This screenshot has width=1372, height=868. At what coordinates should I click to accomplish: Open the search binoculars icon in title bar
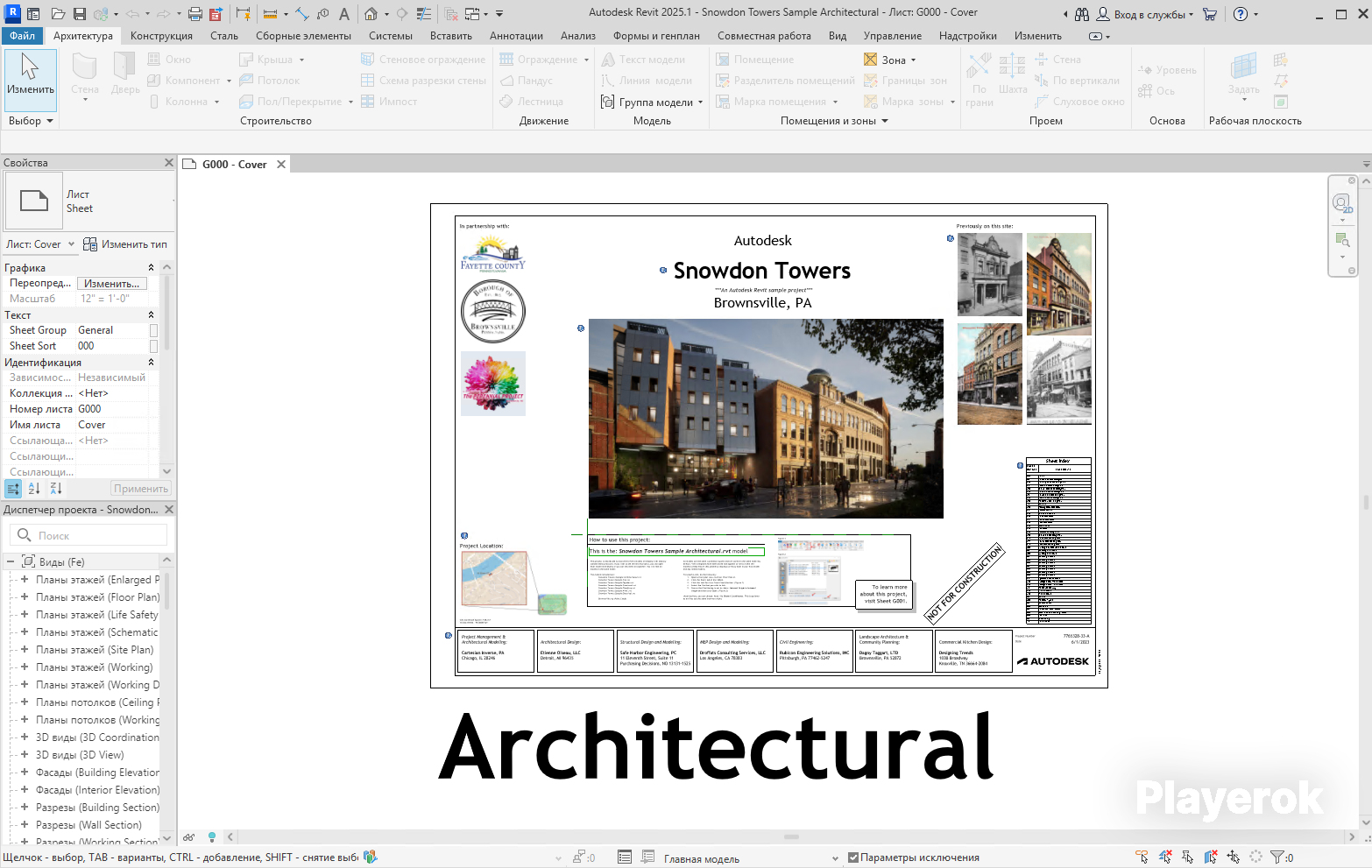tap(1082, 14)
